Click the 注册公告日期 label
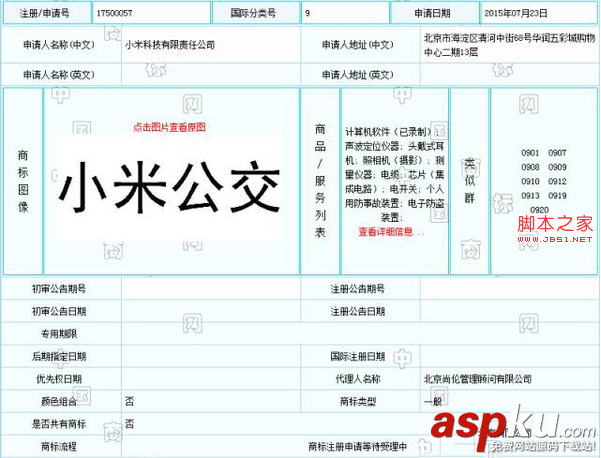Viewport: 601px width, 458px height. pos(358,311)
